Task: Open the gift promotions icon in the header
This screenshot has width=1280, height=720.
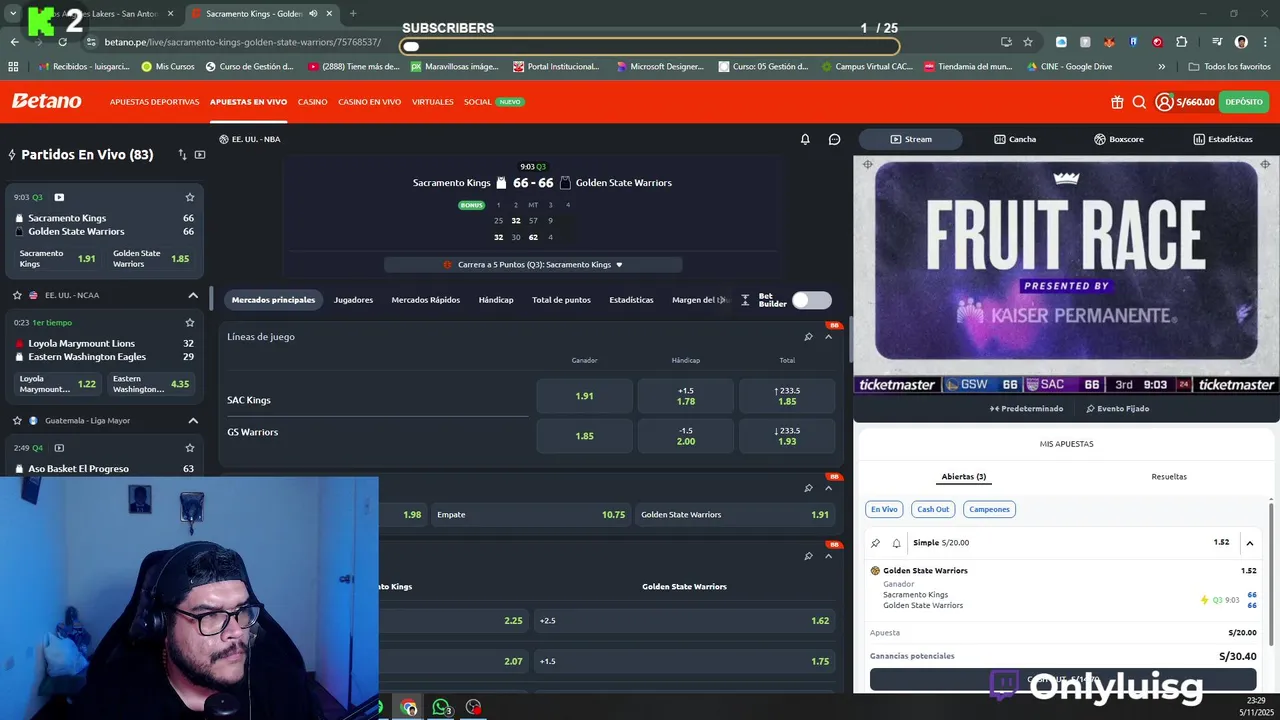Action: pyautogui.click(x=1117, y=102)
